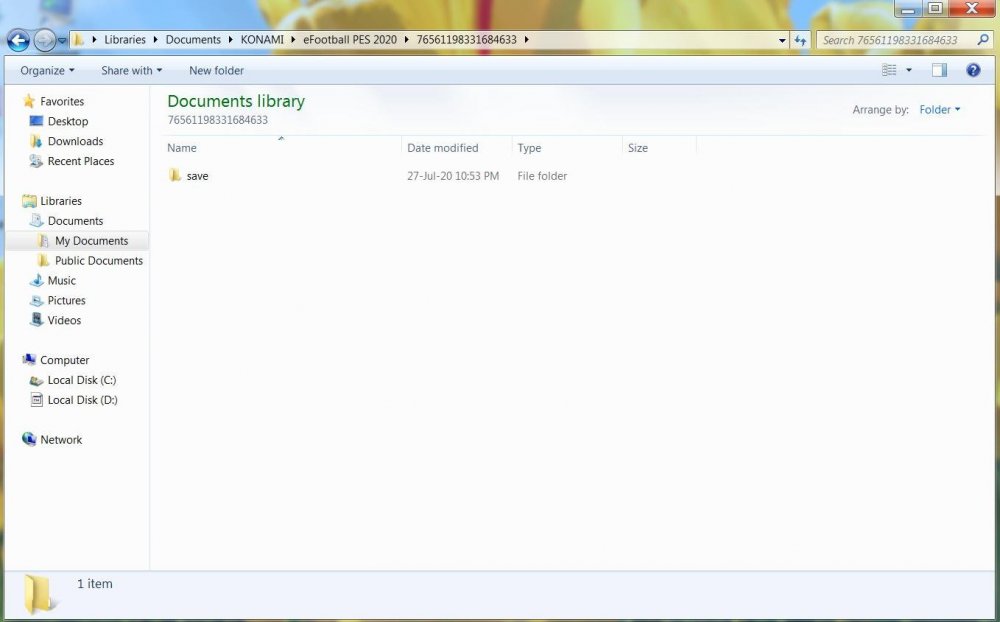Click in the search input field

click(895, 40)
